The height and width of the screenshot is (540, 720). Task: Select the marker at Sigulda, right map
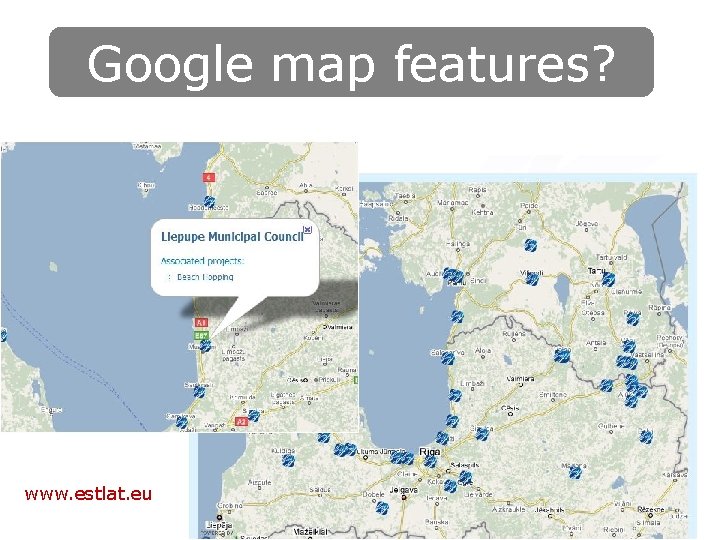tap(482, 433)
